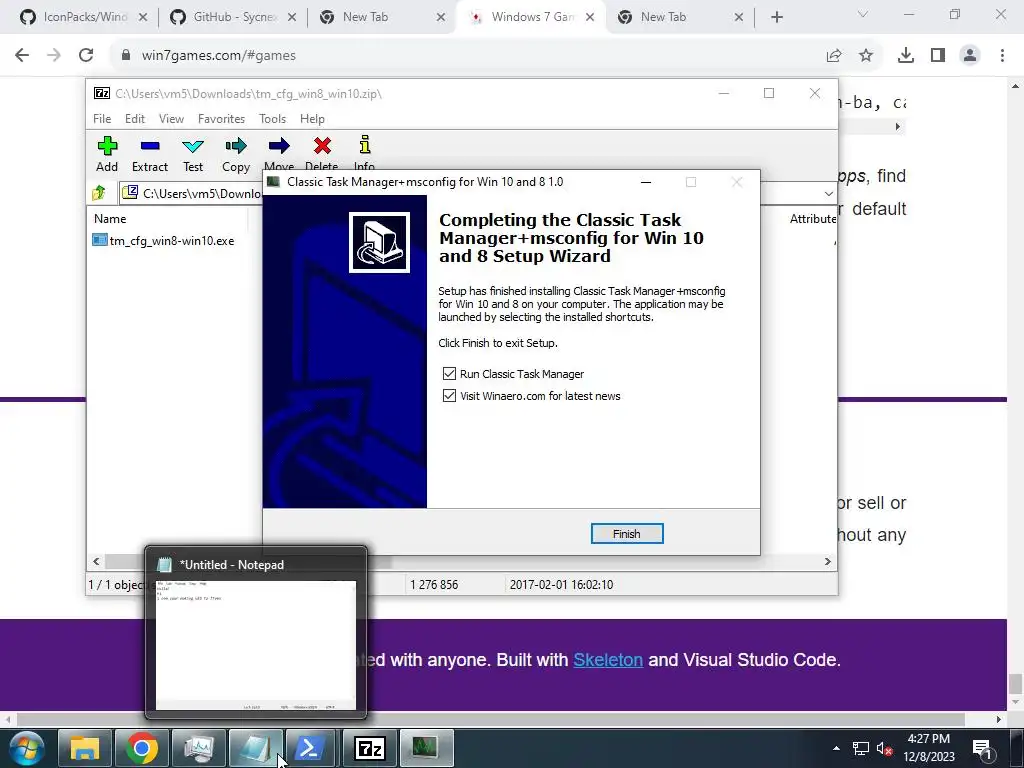Sort by the Attributes column in 7-Zip
The width and height of the screenshot is (1024, 768).
coord(812,219)
